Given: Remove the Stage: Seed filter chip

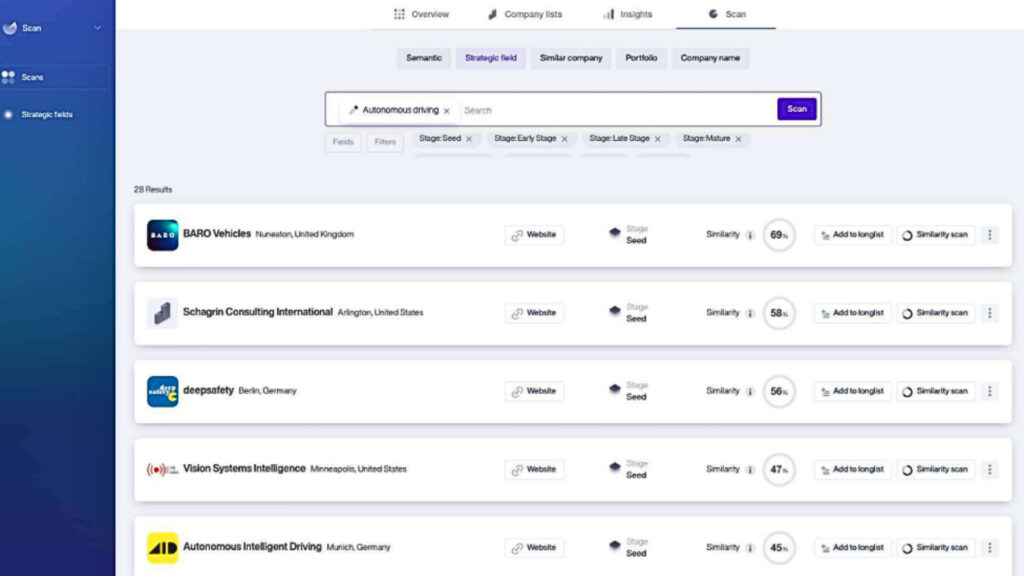Looking at the screenshot, I should coord(469,139).
